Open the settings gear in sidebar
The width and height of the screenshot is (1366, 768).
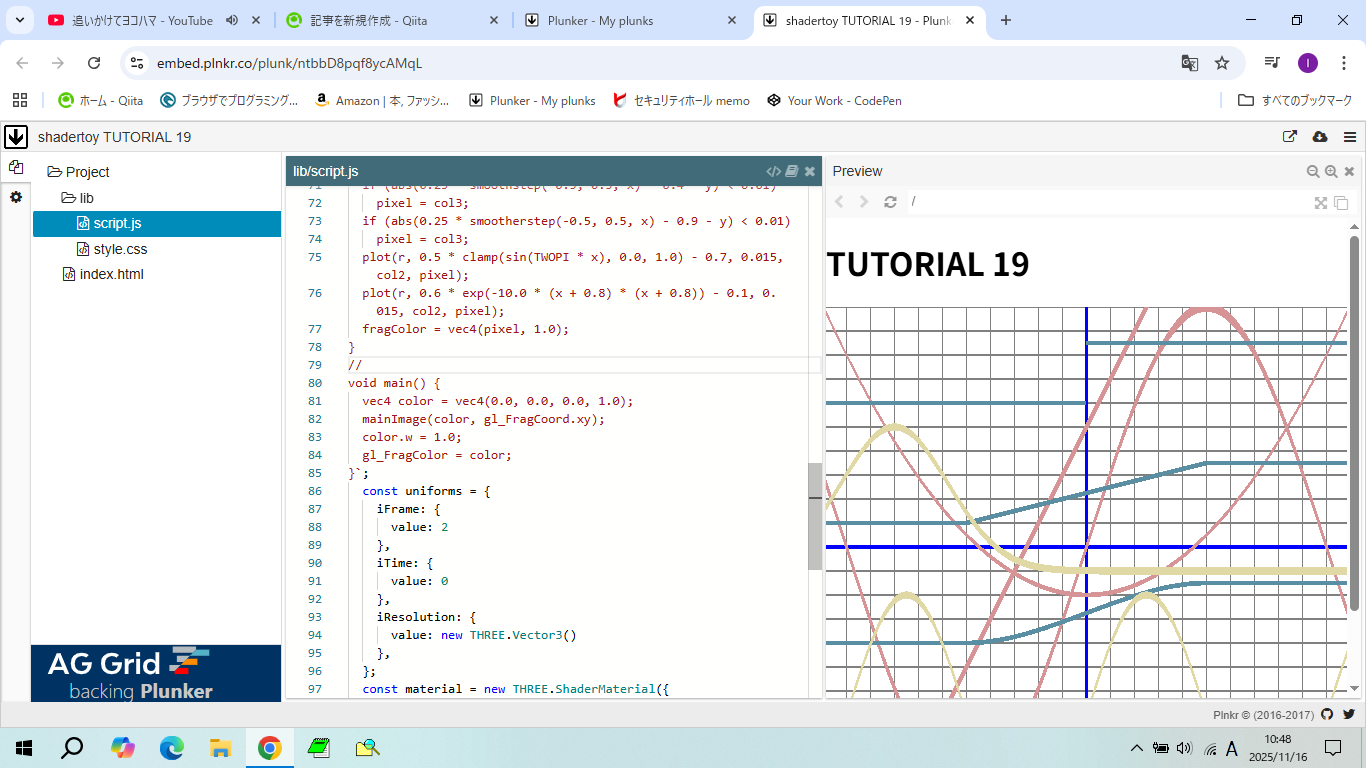(x=16, y=197)
